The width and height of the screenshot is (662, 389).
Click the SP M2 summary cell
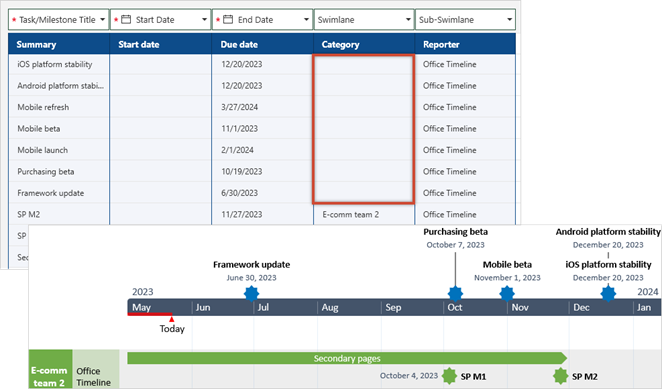click(59, 215)
